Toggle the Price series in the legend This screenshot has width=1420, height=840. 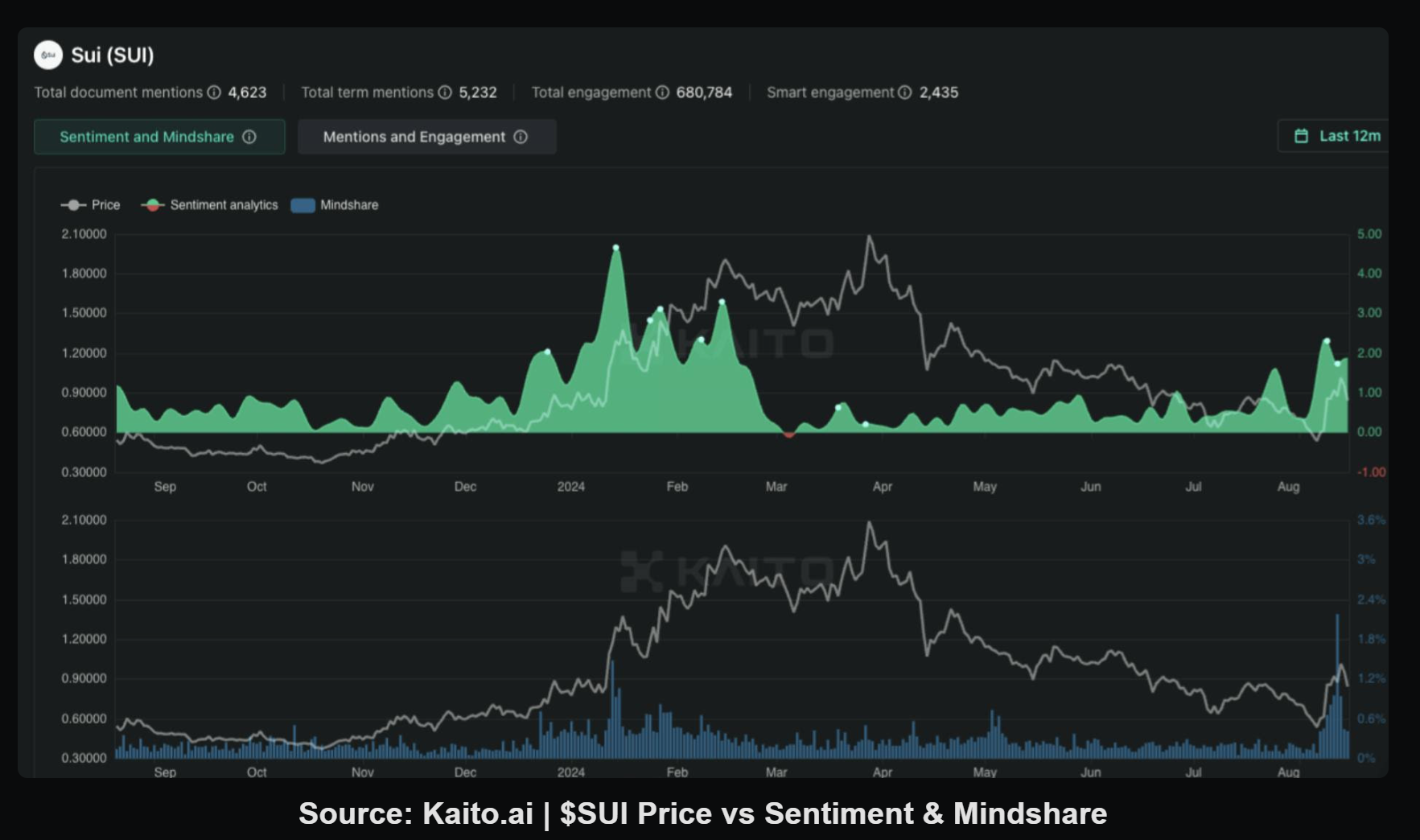(91, 205)
